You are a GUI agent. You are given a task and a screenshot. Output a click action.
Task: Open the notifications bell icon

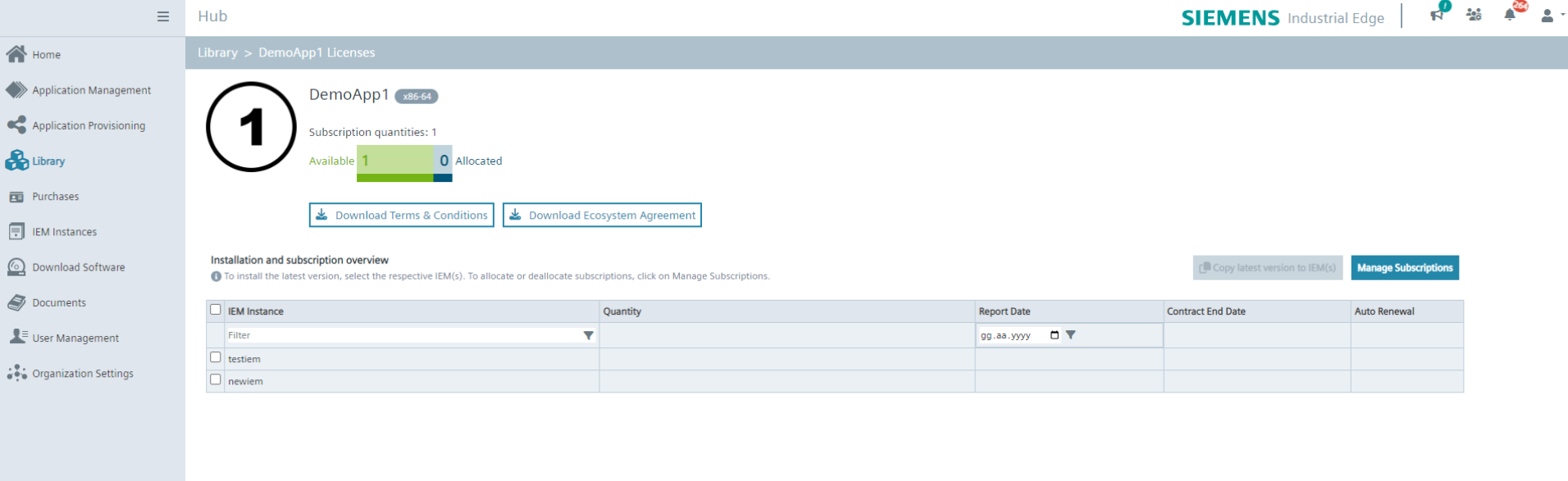tap(1510, 16)
